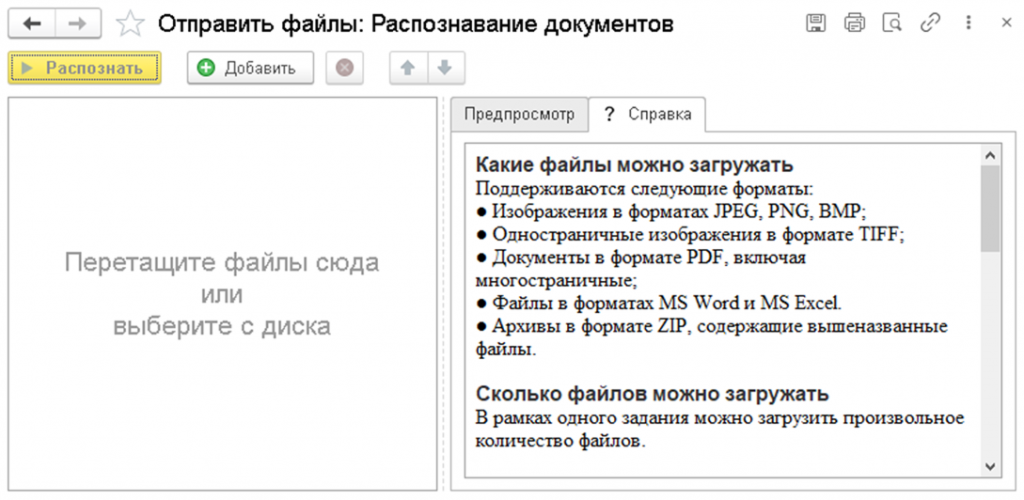Close the Отправить файлы form
Screen dimensions: 1024x500
tap(1006, 23)
